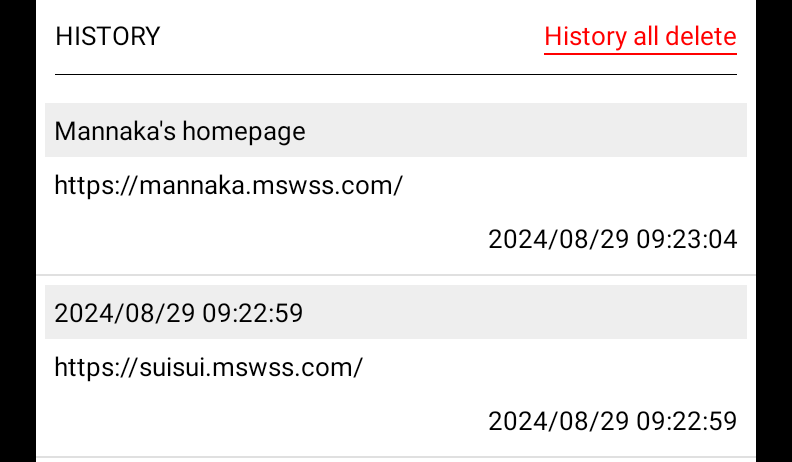Viewport: 792px width, 462px height.
Task: Click blank space right of the suisui URL
Action: 560,367
